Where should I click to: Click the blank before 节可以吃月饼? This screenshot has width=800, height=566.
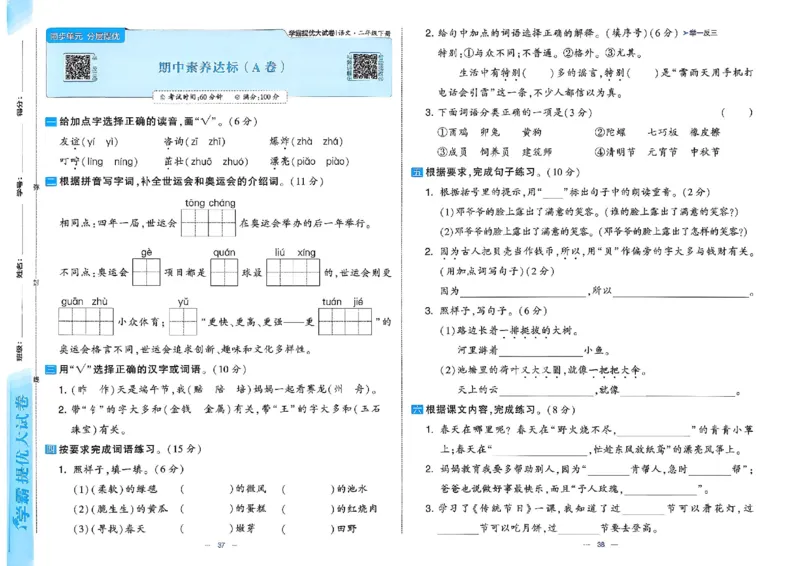(458, 528)
